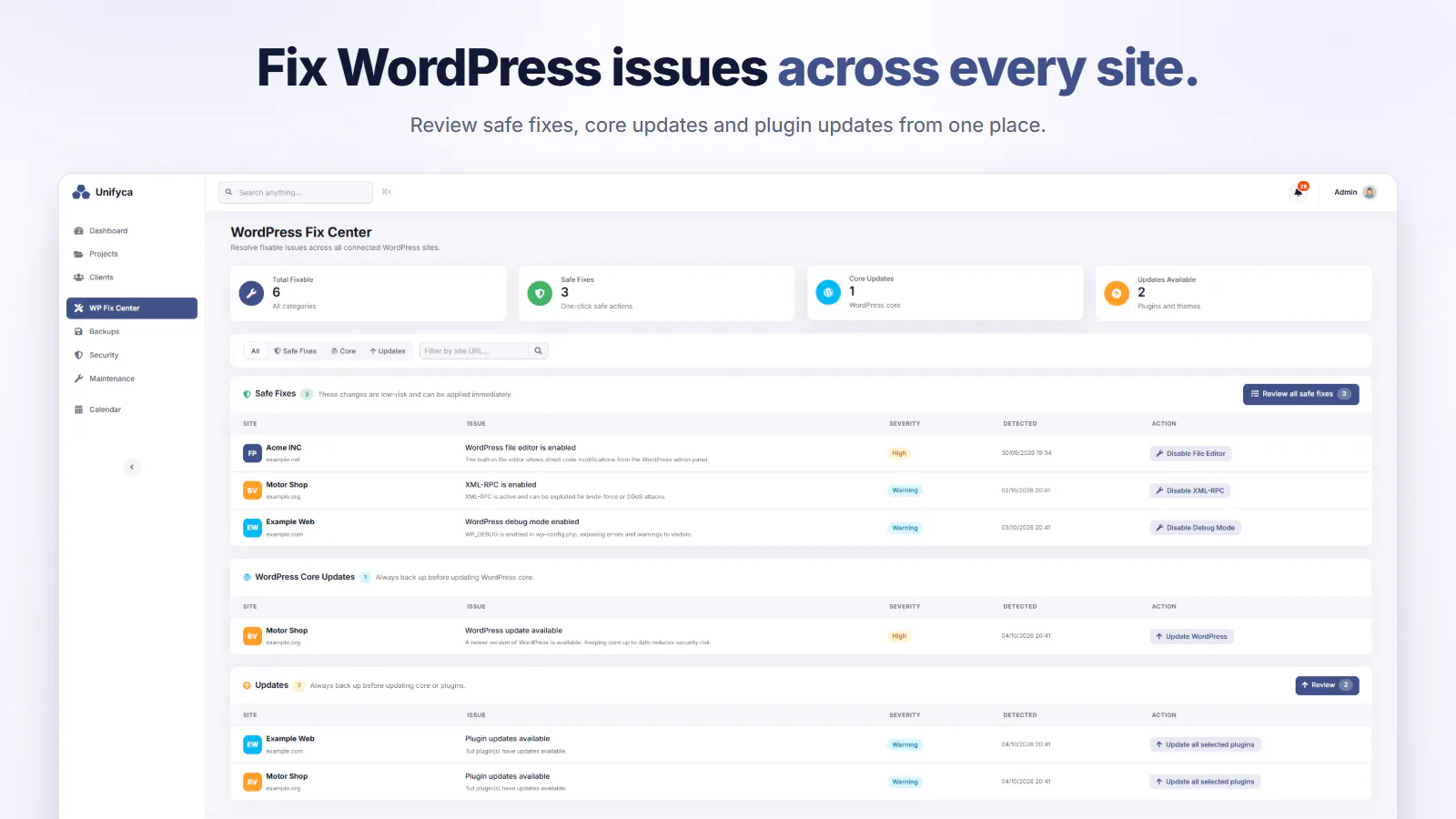The width and height of the screenshot is (1456, 819).
Task: Click the Unifyca logo icon
Action: (x=81, y=192)
